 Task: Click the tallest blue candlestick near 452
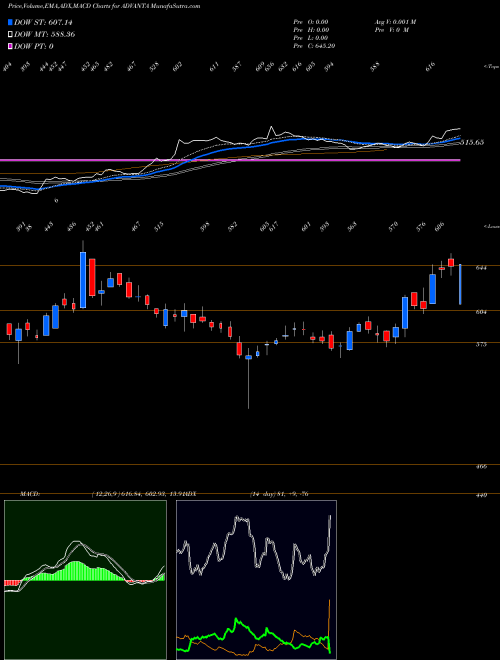tap(83, 280)
